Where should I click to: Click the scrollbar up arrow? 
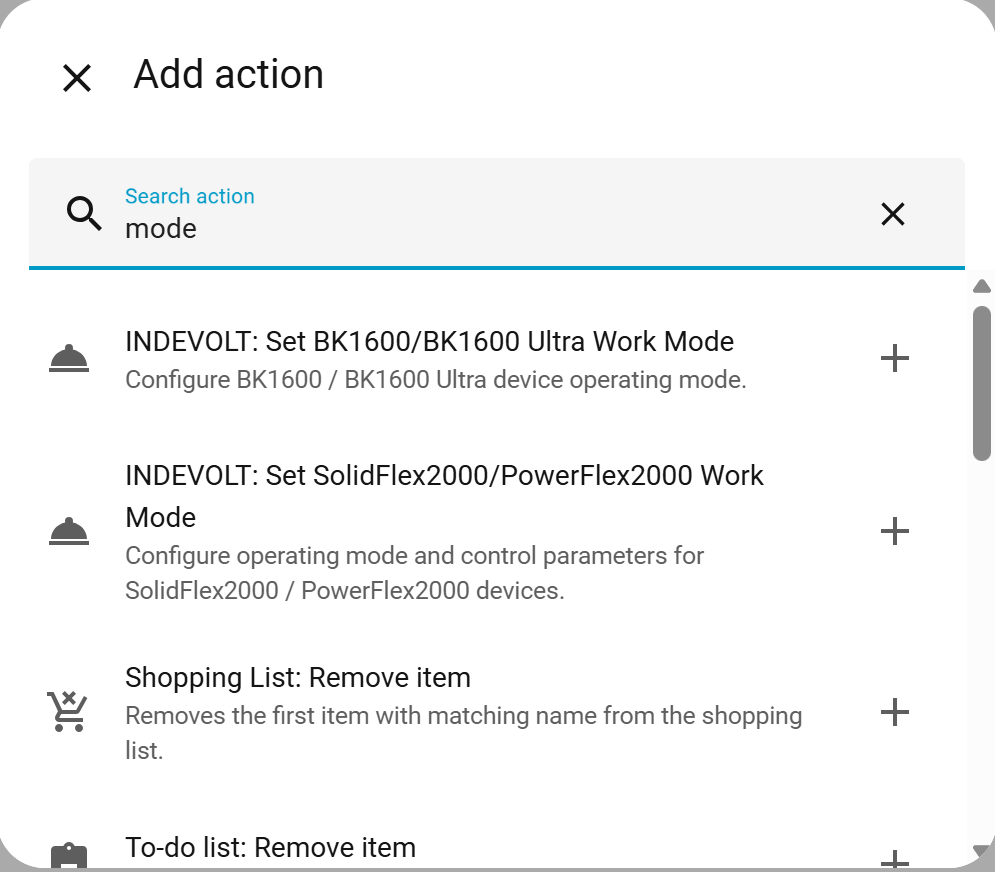tap(982, 287)
